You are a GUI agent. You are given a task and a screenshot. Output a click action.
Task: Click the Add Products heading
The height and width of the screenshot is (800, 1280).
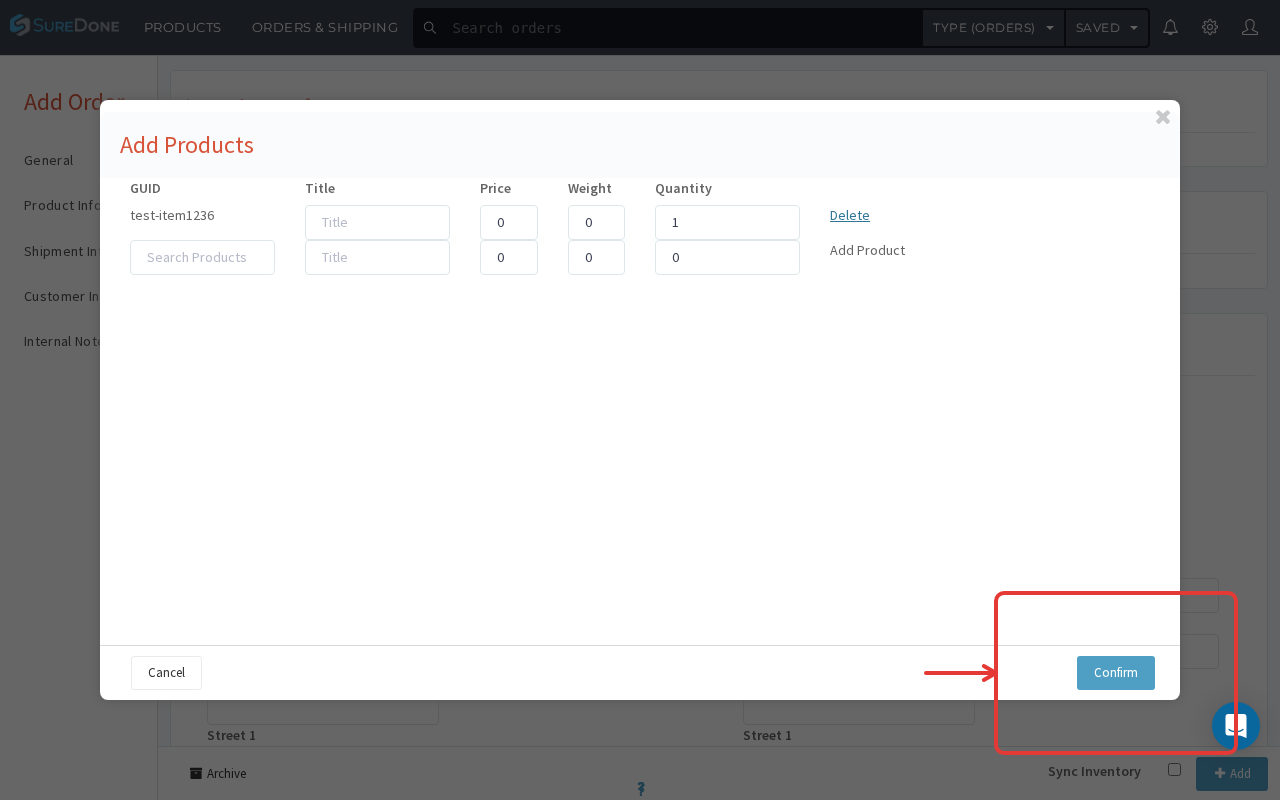[x=187, y=145]
